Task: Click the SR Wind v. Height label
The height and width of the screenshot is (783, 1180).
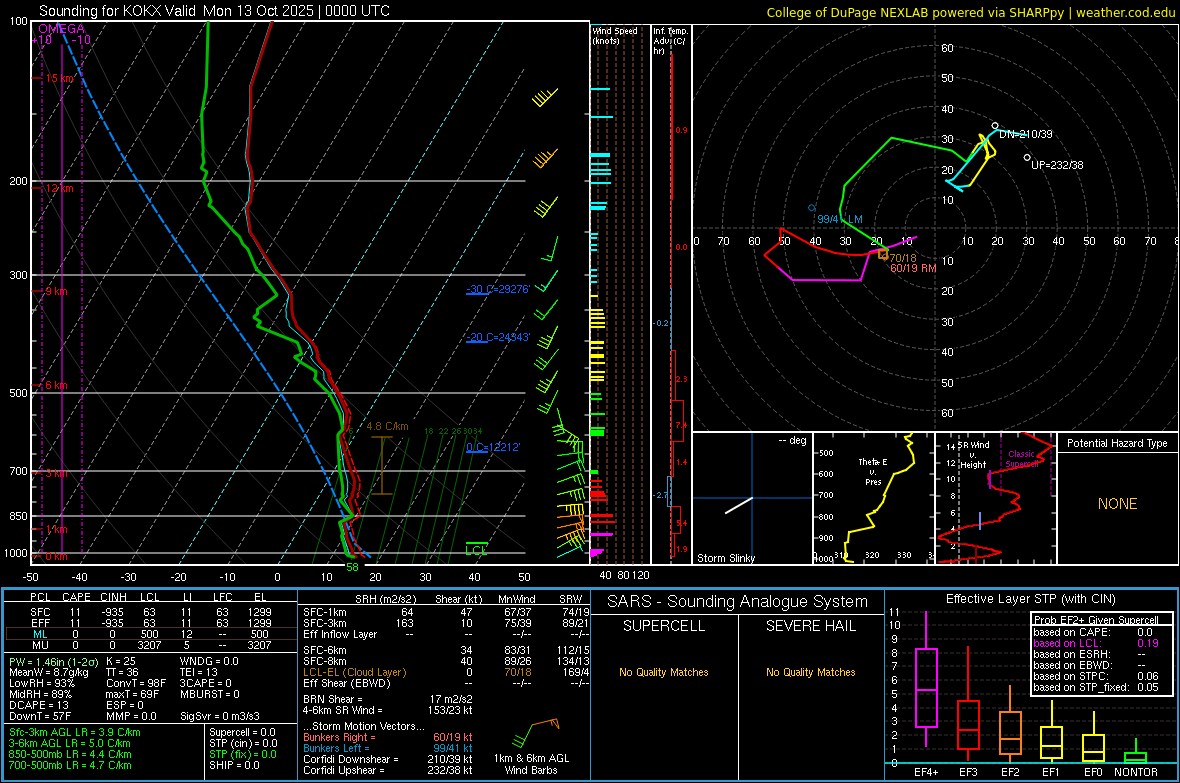Action: (973, 455)
